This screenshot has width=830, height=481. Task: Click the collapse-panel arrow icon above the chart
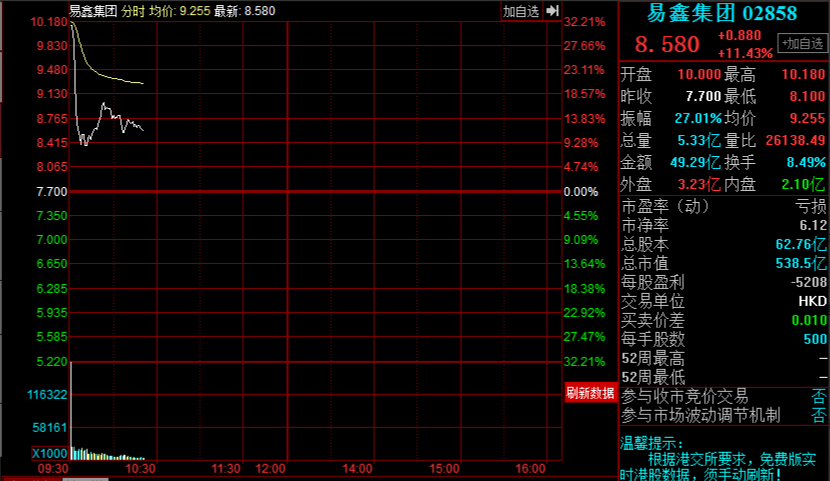pyautogui.click(x=552, y=11)
